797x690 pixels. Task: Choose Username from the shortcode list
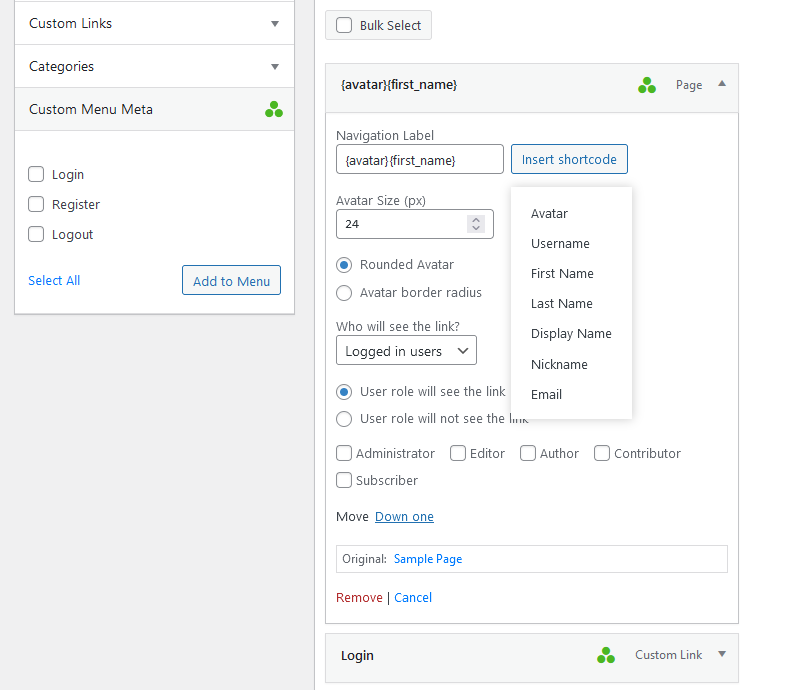click(560, 244)
